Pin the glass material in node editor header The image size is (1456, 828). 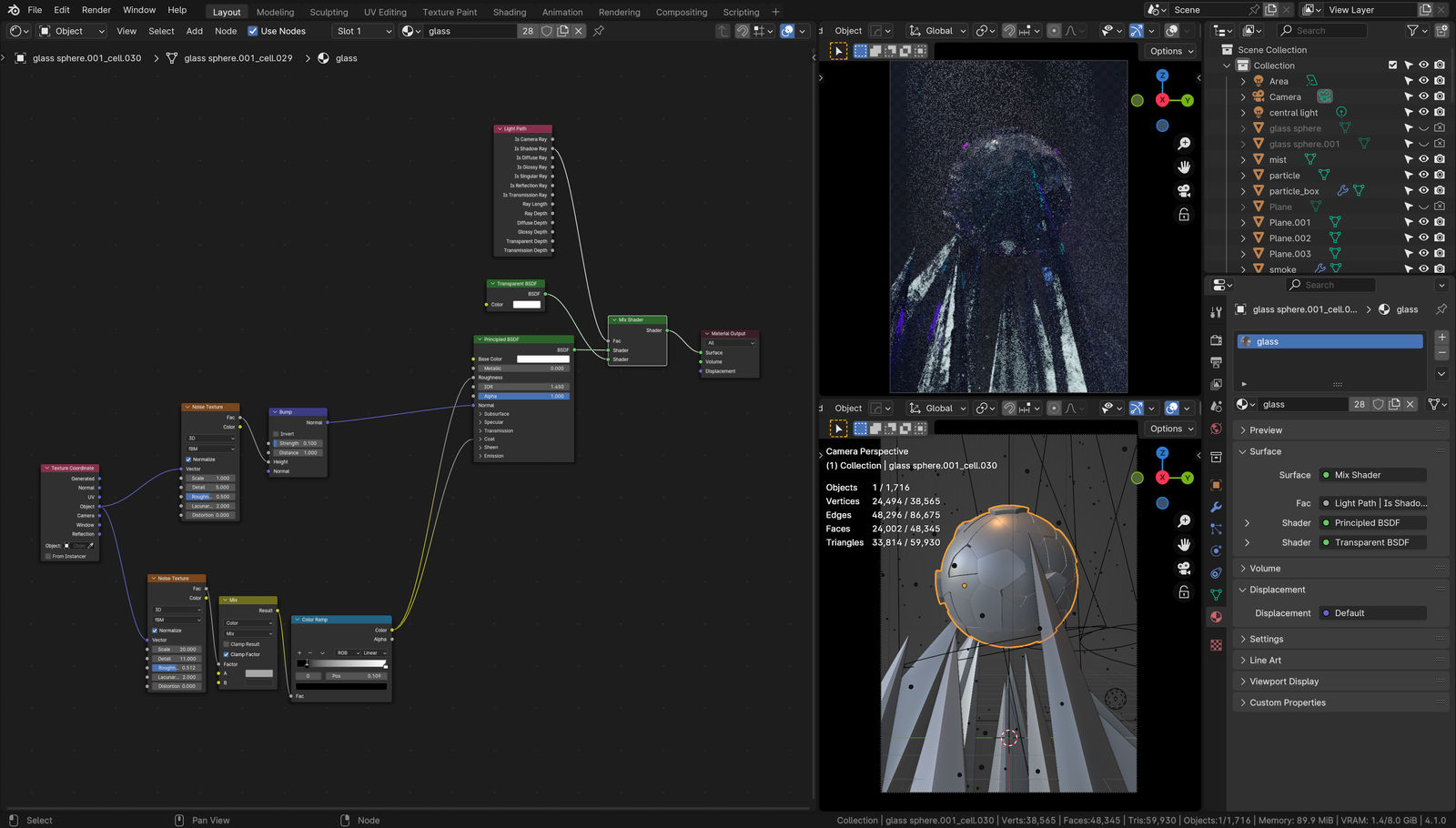tap(599, 31)
